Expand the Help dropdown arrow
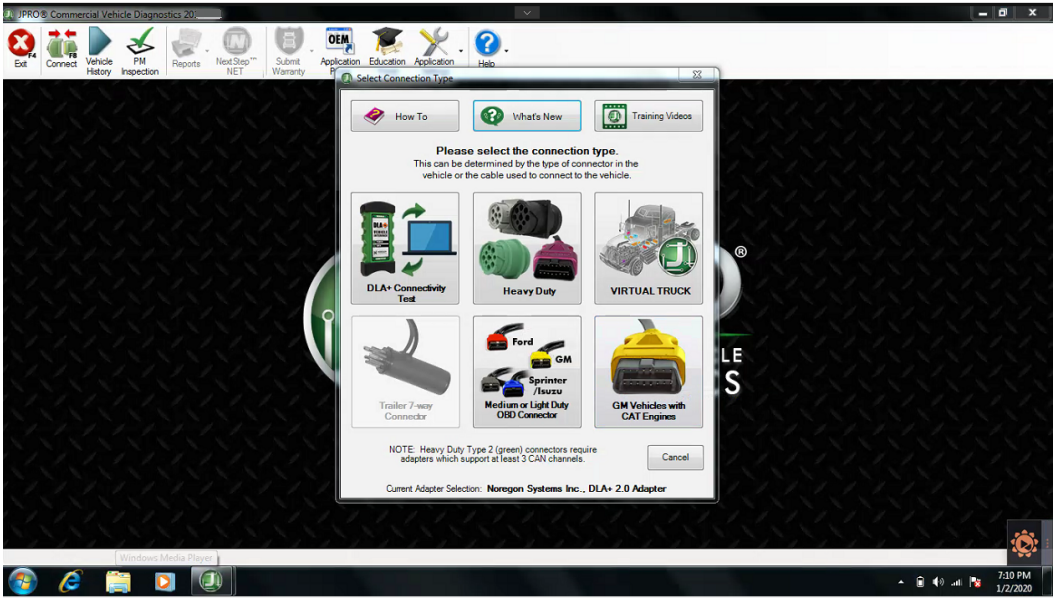 coord(506,51)
